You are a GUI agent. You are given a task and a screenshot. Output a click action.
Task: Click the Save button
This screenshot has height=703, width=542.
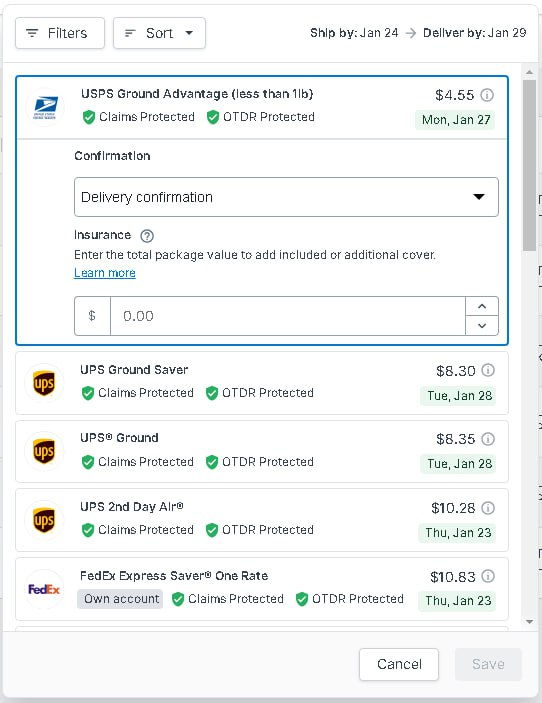[488, 664]
